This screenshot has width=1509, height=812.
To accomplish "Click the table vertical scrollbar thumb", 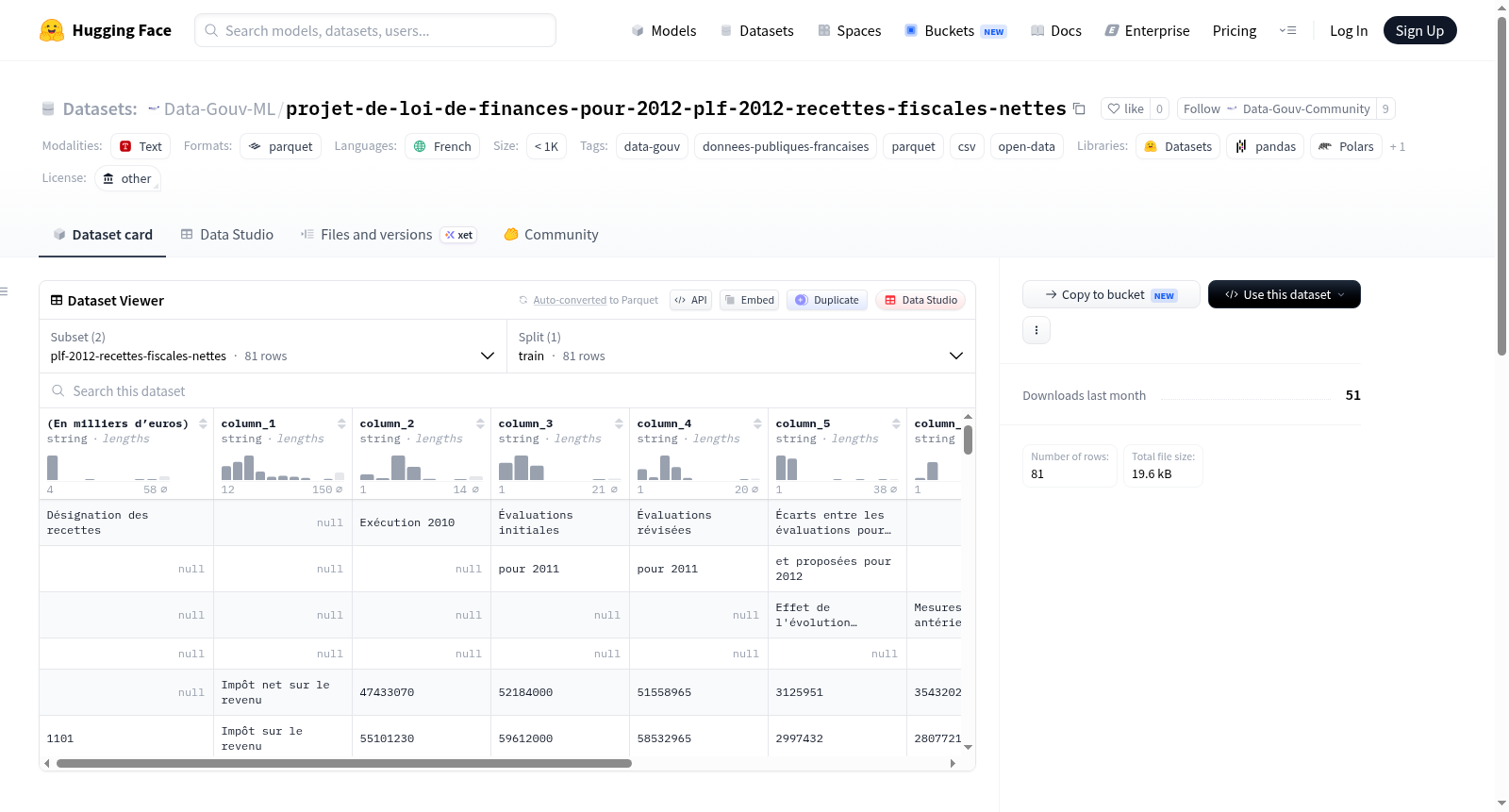I will point(968,439).
